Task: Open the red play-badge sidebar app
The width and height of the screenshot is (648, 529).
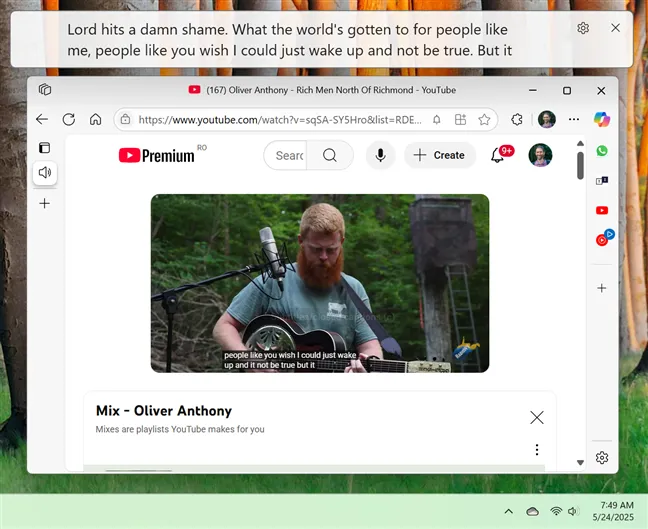Action: click(x=604, y=238)
